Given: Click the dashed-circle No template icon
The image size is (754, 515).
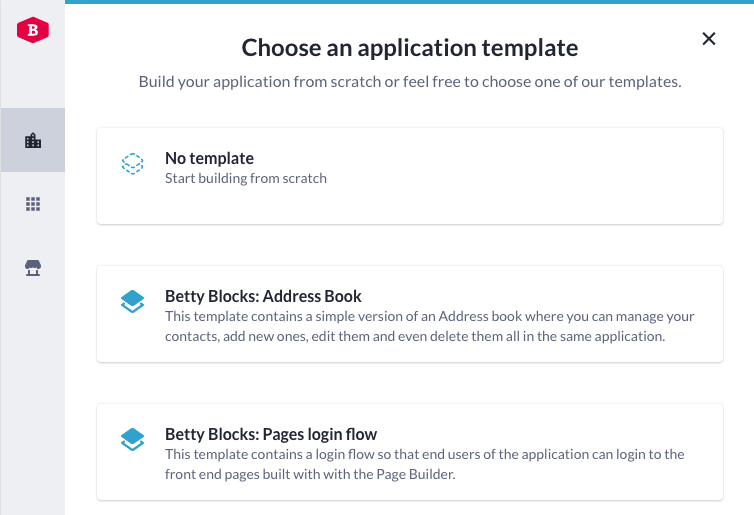Looking at the screenshot, I should click(133, 164).
